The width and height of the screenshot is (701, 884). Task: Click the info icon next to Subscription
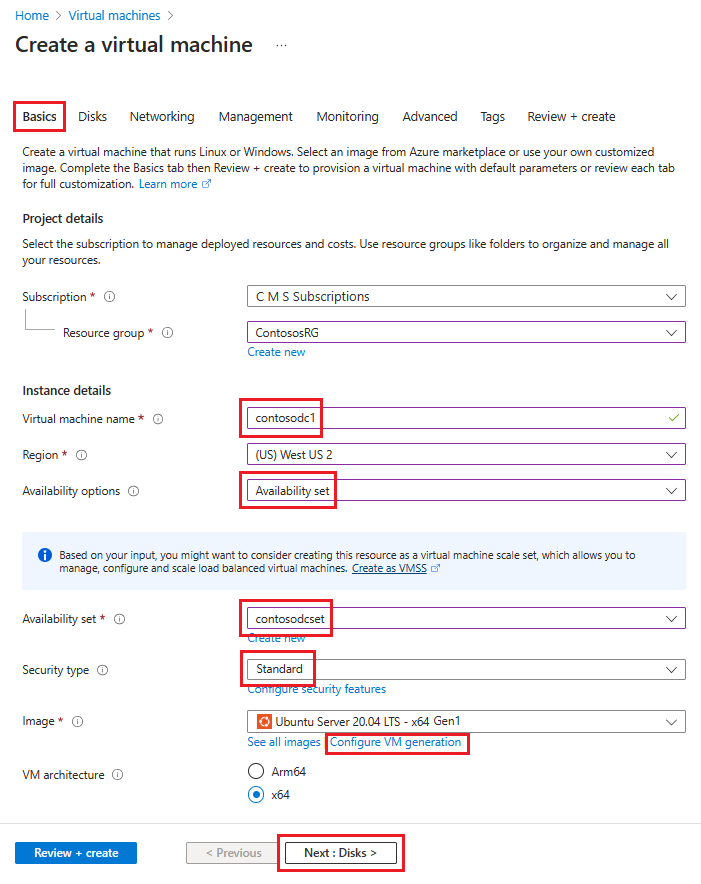(x=110, y=296)
